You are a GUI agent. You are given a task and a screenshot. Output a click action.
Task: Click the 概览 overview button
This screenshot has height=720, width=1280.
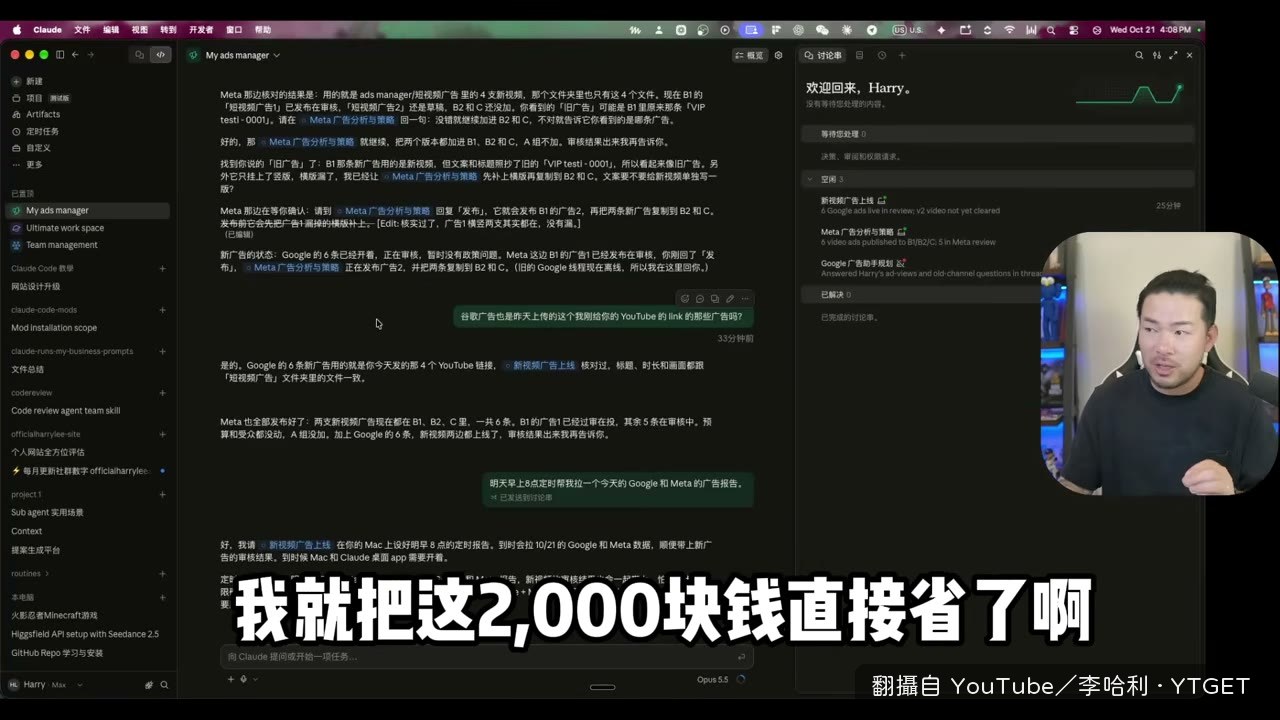click(749, 55)
